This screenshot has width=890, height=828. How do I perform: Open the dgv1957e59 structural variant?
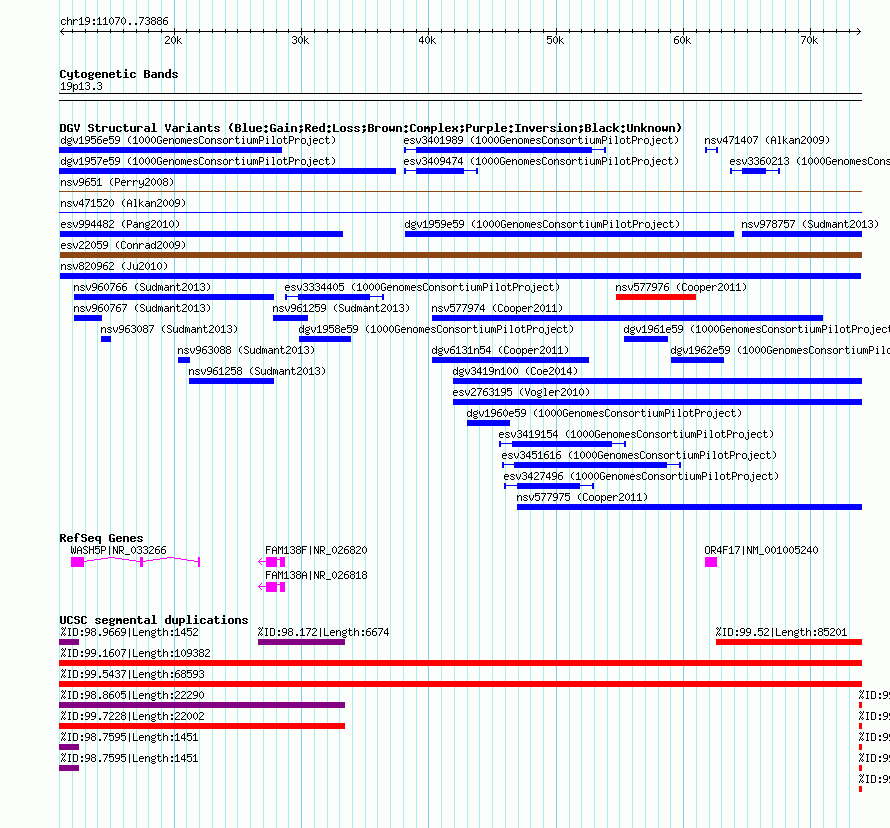click(x=228, y=171)
